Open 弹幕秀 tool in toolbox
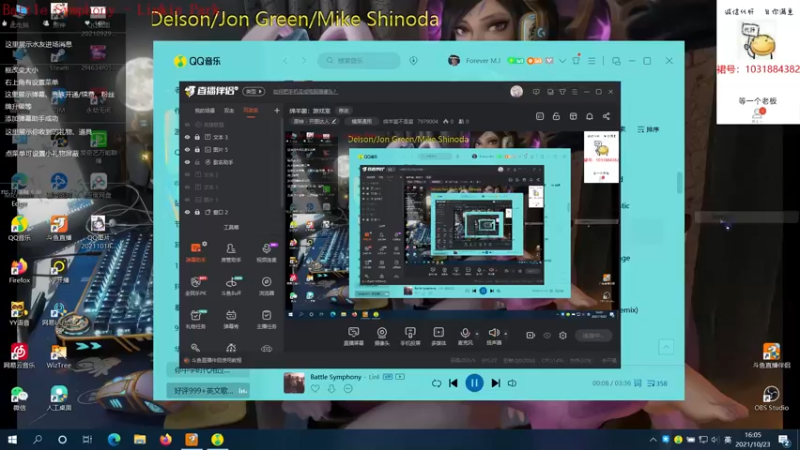This screenshot has width=800, height=450. pyautogui.click(x=231, y=319)
